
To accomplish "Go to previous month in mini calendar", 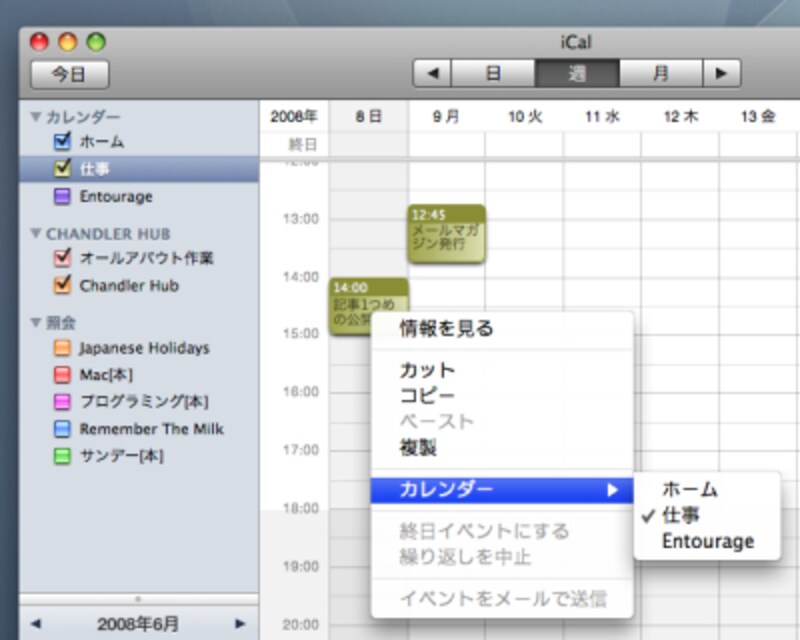I will tap(36, 623).
